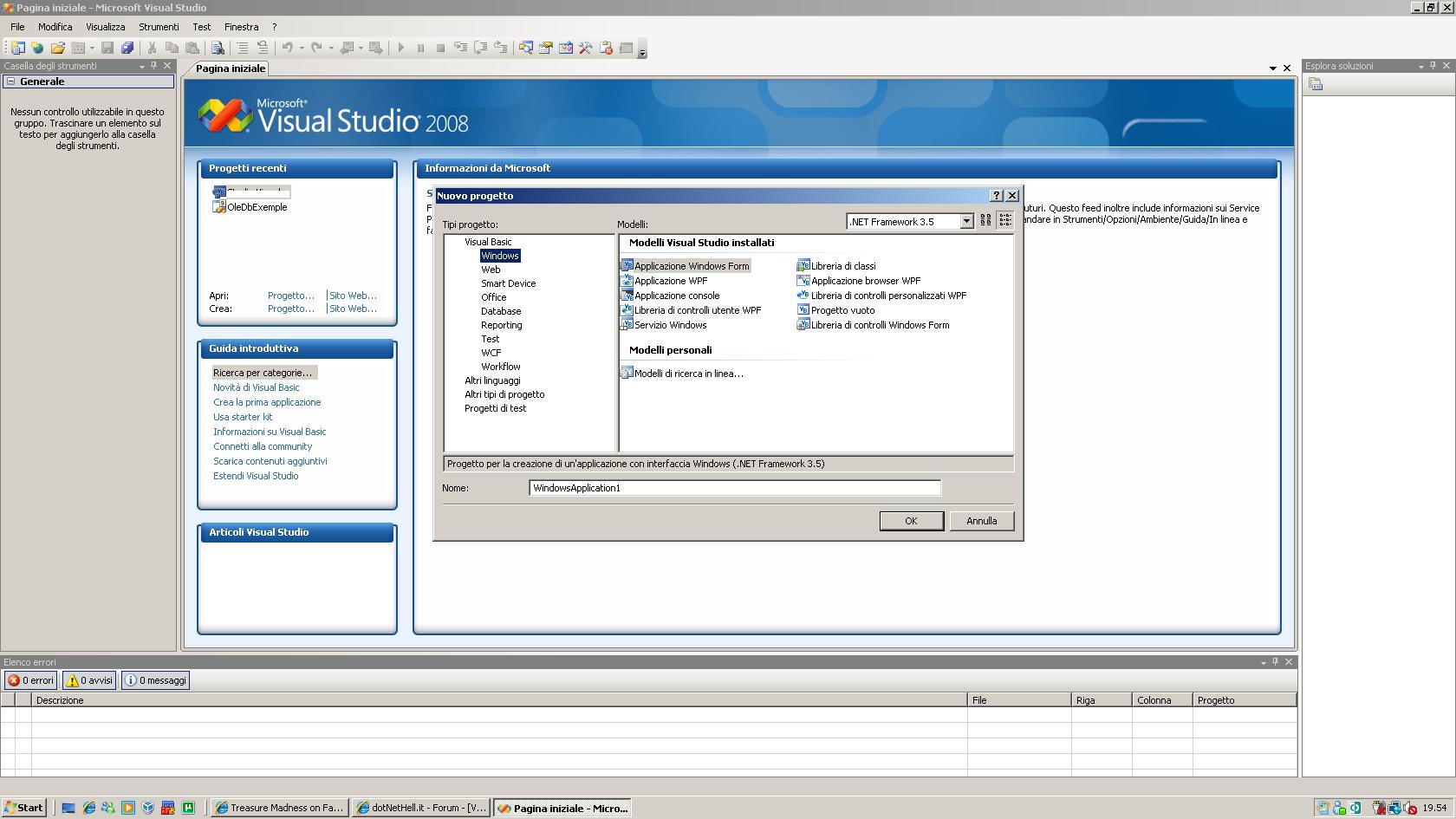Click the Break All pause icon
Viewport: 1456px width, 819px height.
420,48
